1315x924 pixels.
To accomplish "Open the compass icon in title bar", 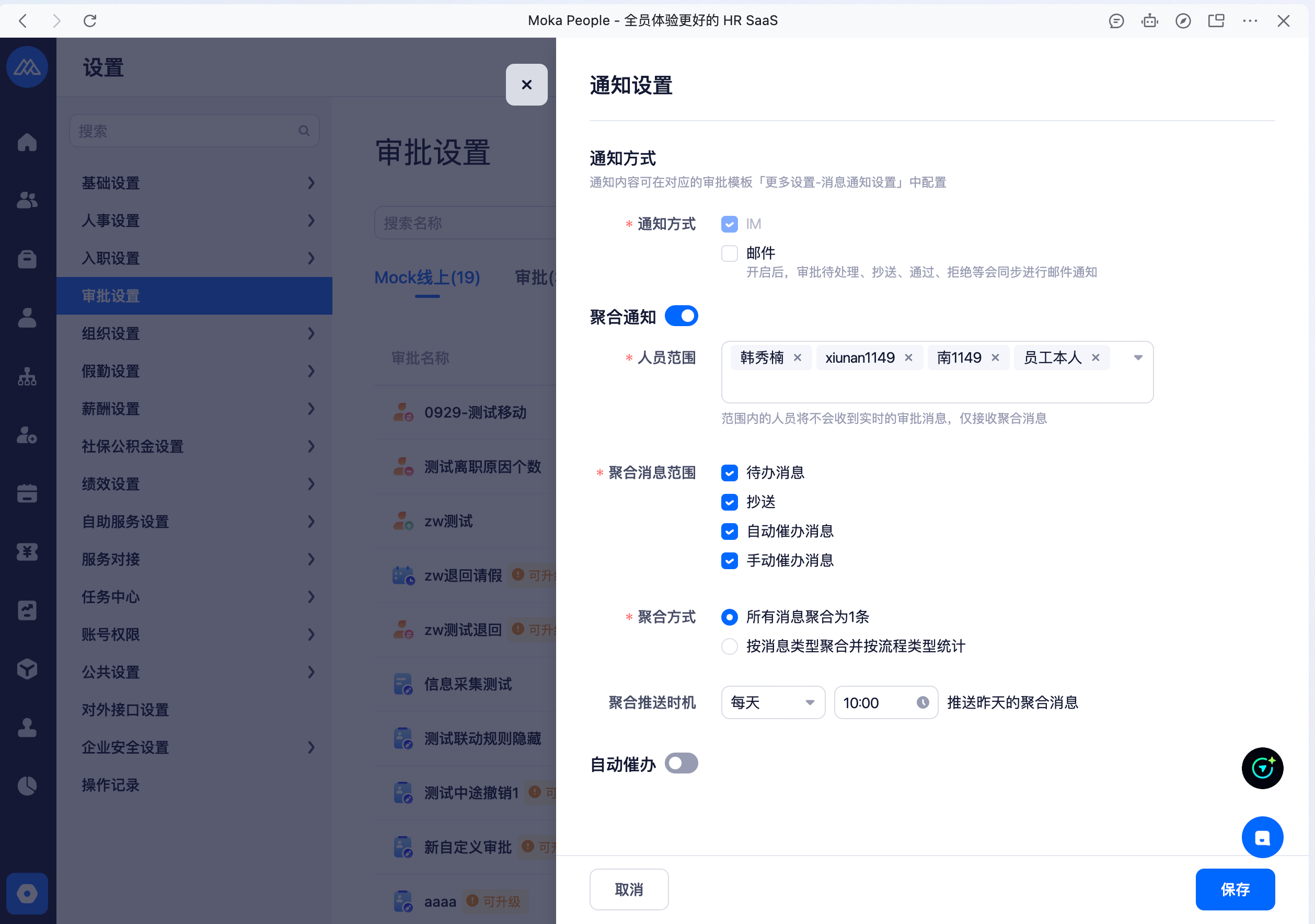I will (1183, 21).
